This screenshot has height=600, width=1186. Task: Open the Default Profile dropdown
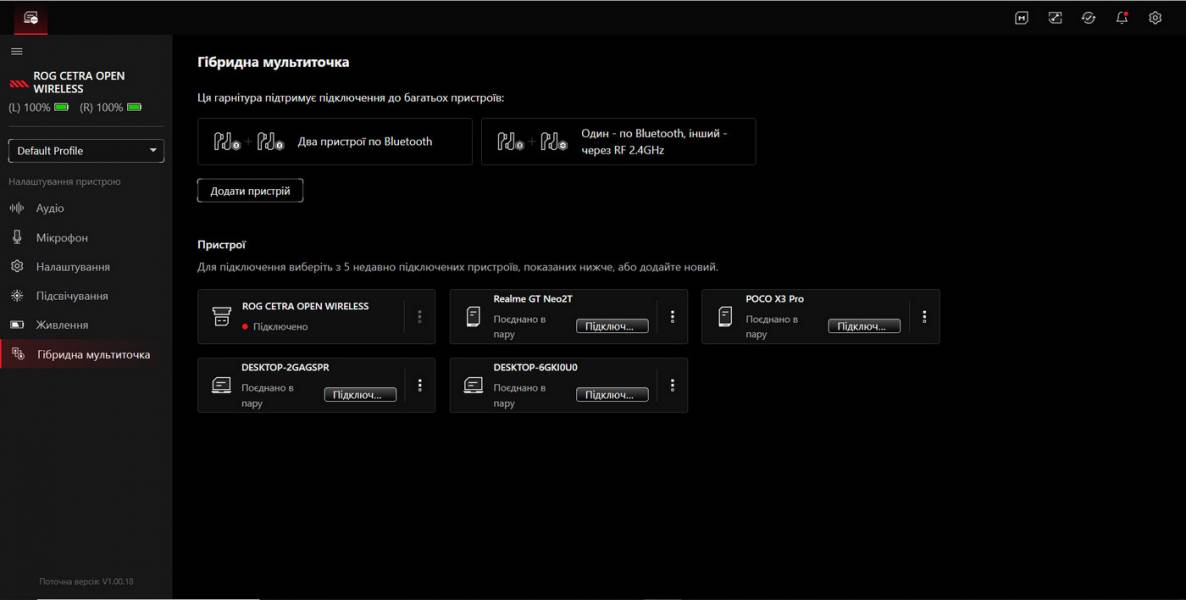tap(85, 150)
